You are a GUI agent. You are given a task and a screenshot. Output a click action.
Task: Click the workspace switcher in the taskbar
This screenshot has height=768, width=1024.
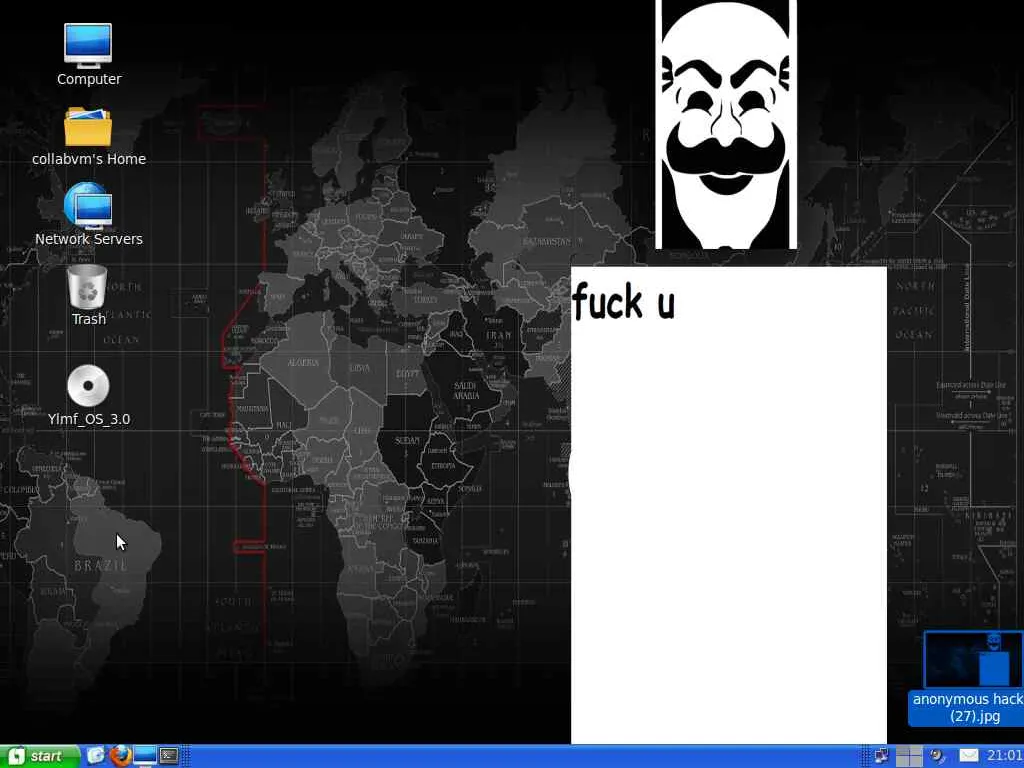(x=908, y=756)
